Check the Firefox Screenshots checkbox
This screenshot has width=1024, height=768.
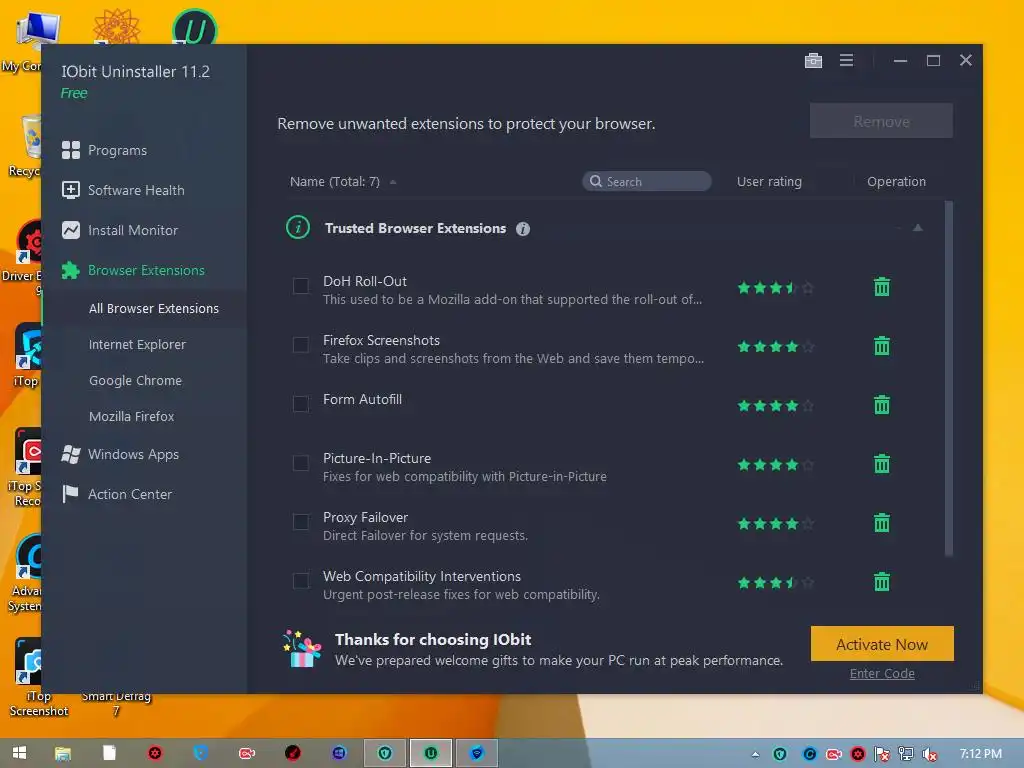coord(300,344)
